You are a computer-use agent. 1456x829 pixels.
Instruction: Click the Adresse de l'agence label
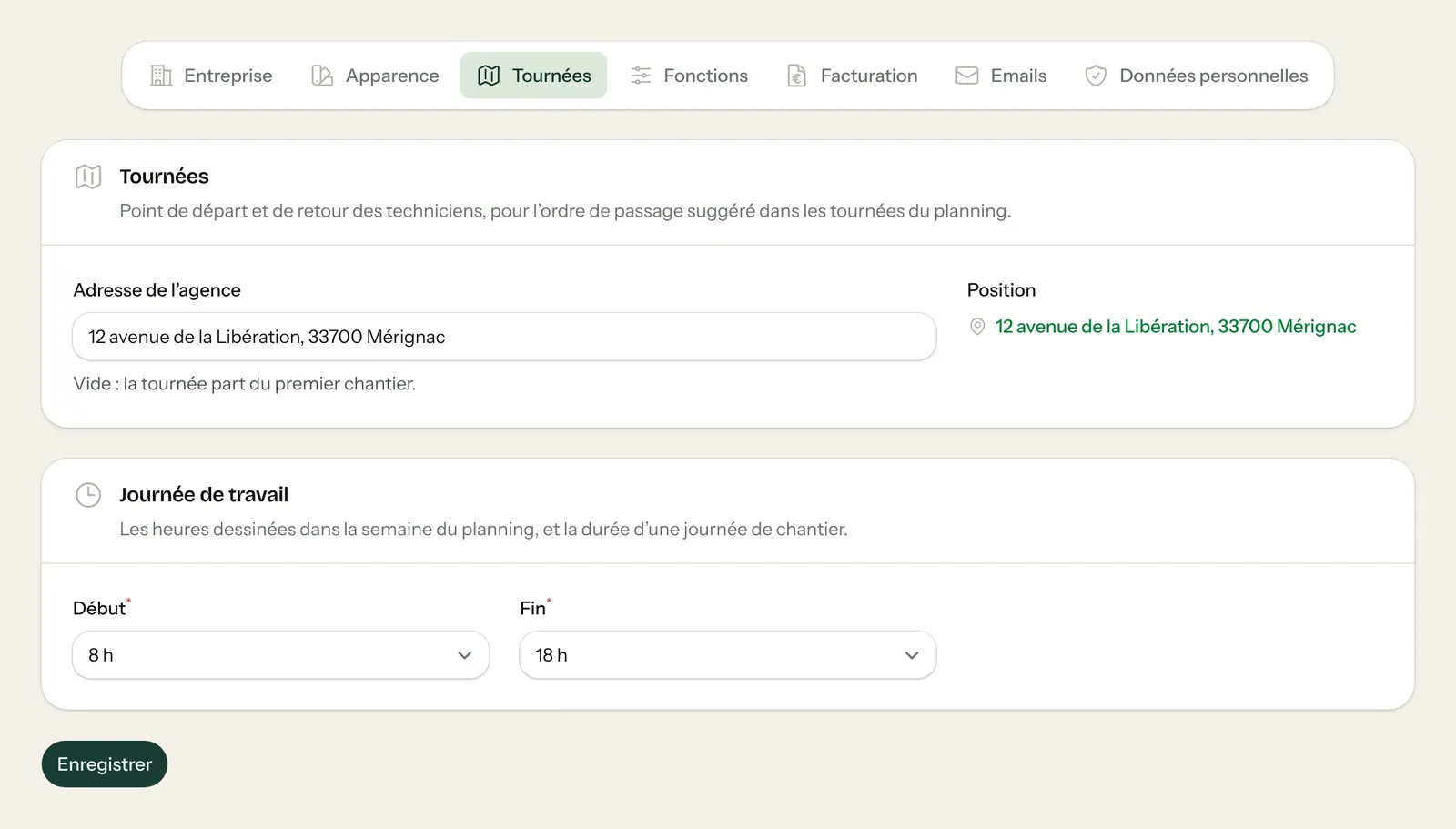click(x=157, y=290)
